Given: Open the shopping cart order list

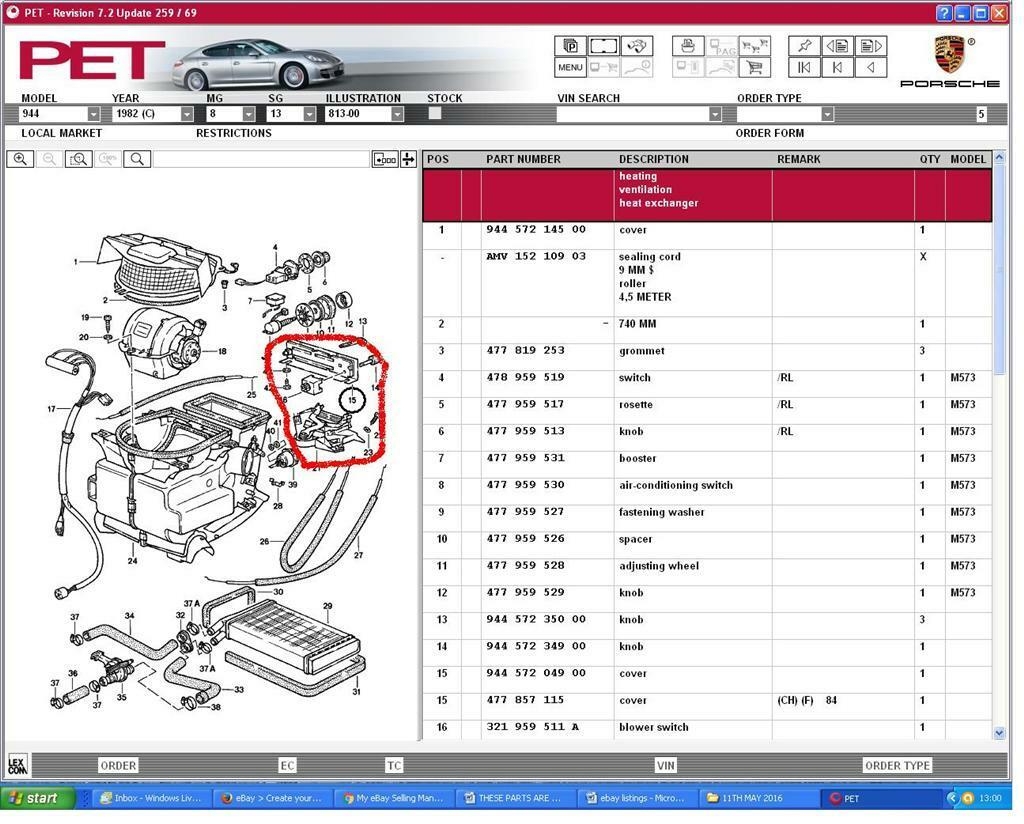Looking at the screenshot, I should coord(755,67).
